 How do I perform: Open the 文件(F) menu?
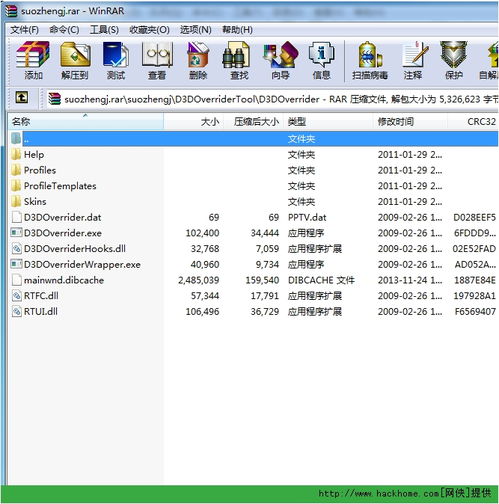pos(24,30)
